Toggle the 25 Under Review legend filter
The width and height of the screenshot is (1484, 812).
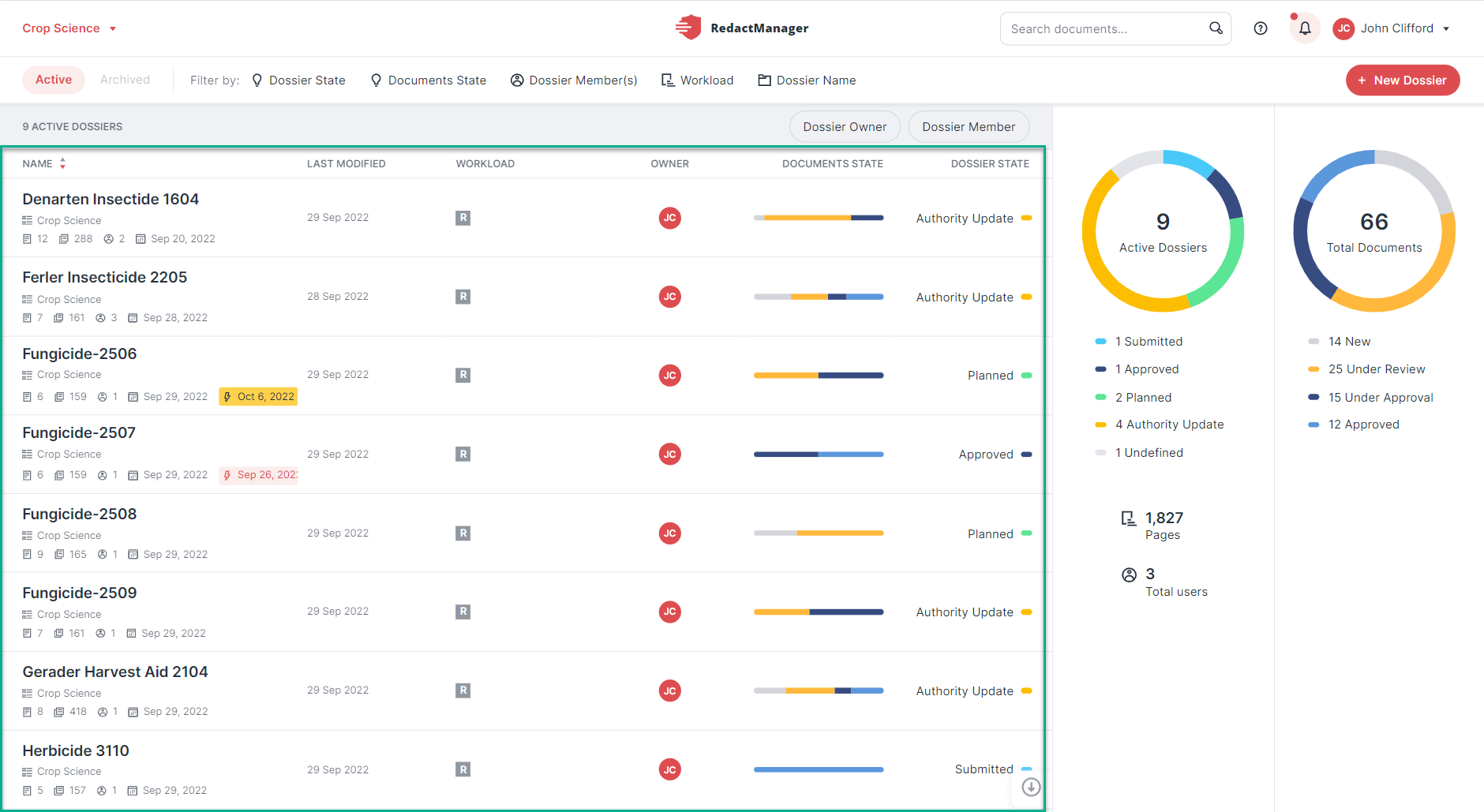pyautogui.click(x=1366, y=369)
